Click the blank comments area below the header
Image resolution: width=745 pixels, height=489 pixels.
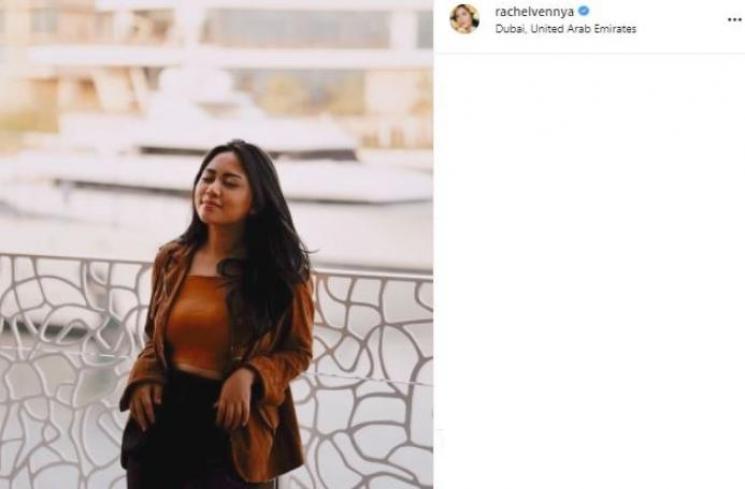[x=589, y=266]
